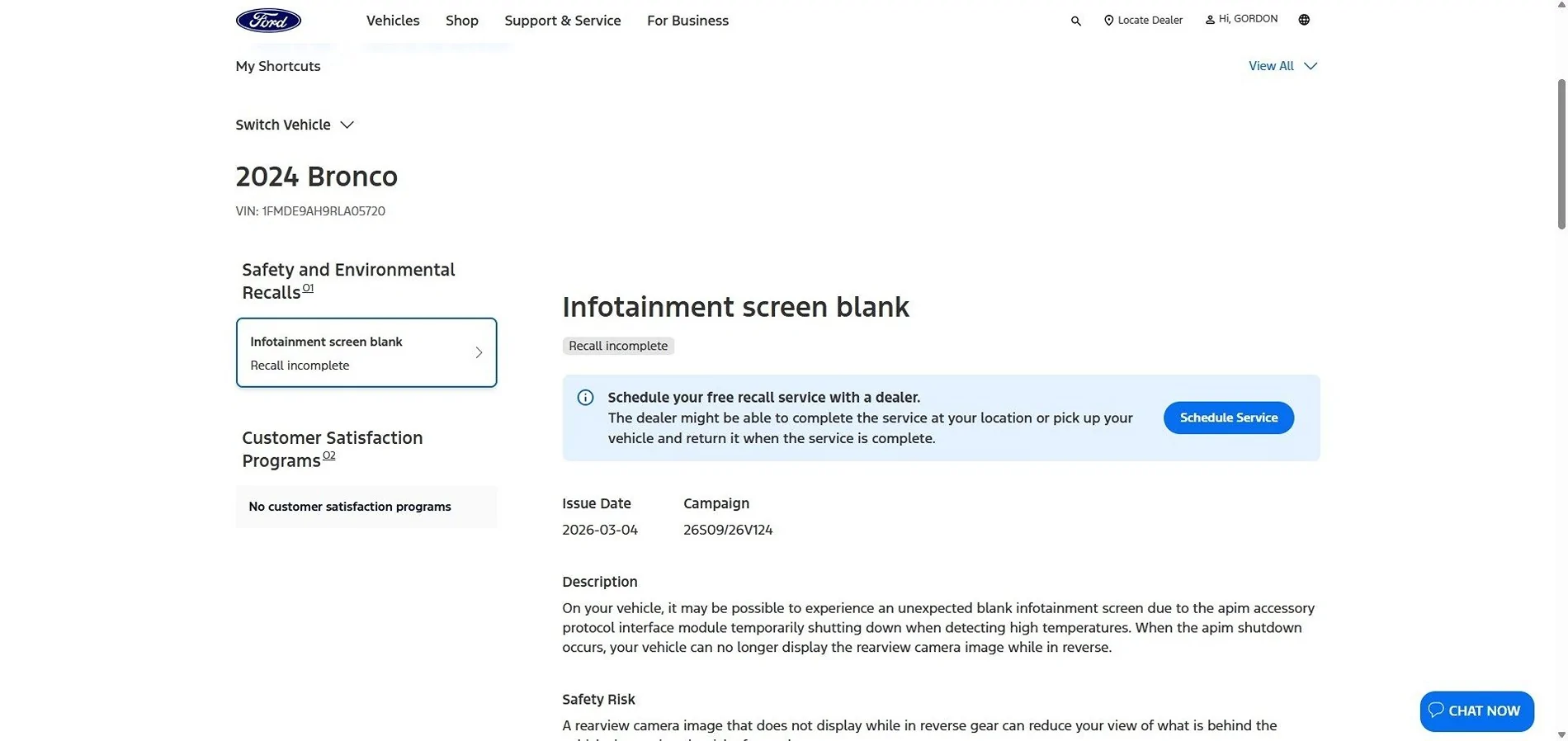
Task: Click the View All link text
Action: [1271, 66]
